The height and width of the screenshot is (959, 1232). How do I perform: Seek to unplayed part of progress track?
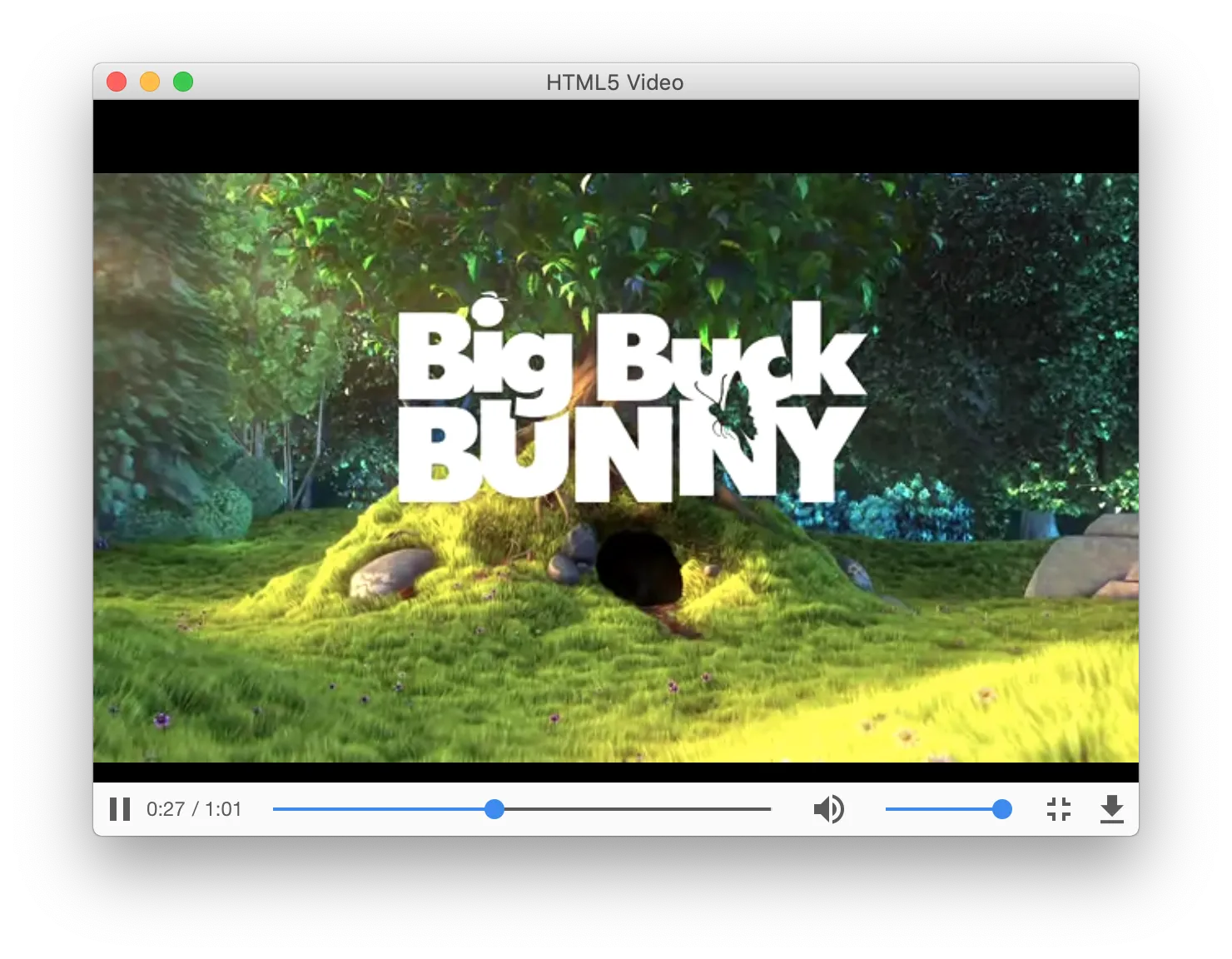[638, 809]
